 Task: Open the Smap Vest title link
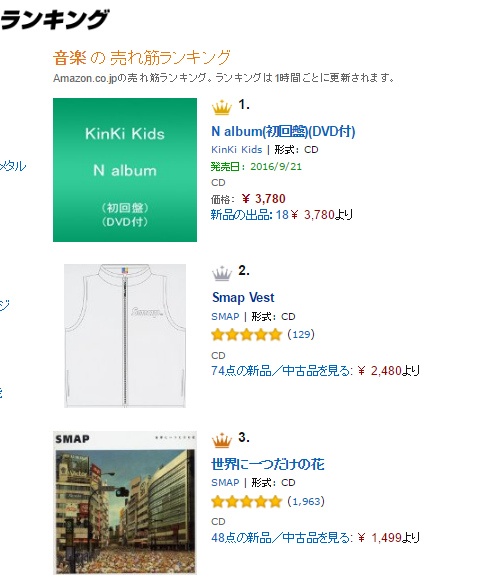click(x=243, y=297)
